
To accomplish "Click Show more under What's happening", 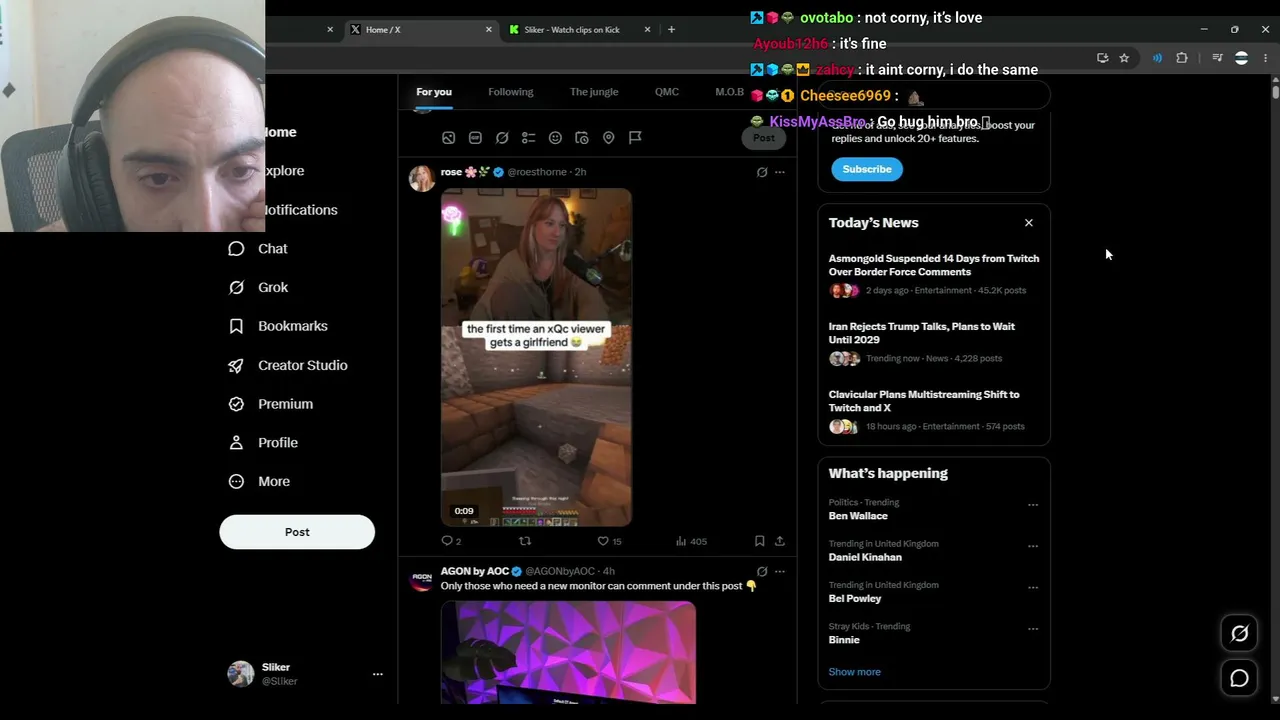I will point(854,672).
